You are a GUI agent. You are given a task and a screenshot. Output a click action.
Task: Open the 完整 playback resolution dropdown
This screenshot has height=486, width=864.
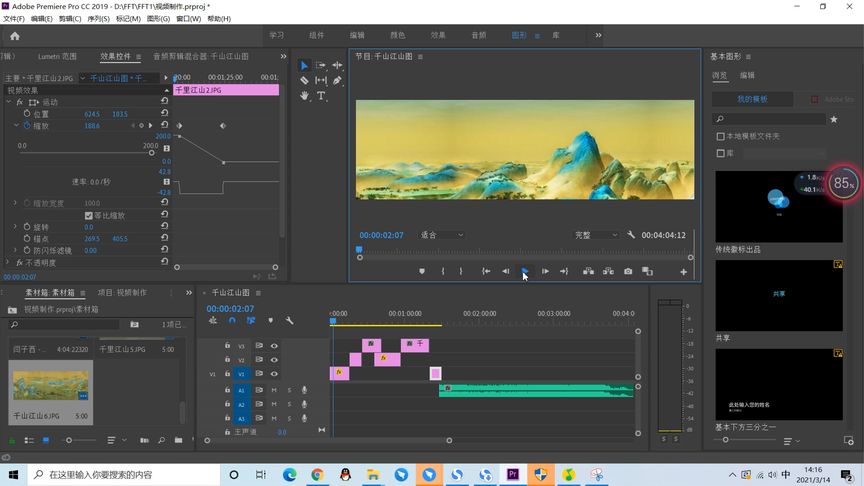[x=595, y=235]
